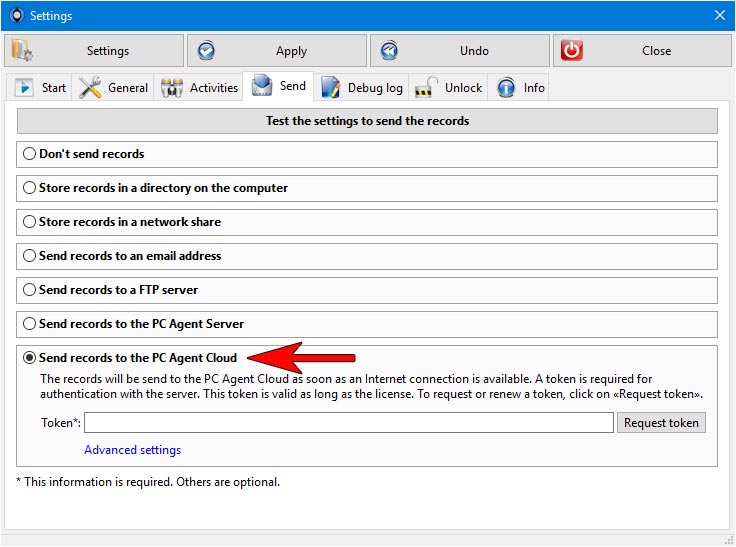Select Don't send records option

[30, 154]
